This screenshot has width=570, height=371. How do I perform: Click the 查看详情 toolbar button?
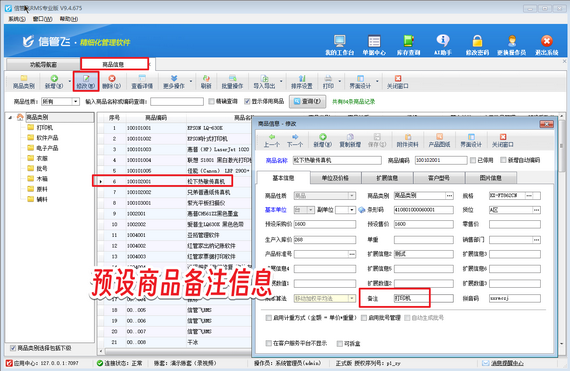tap(142, 82)
